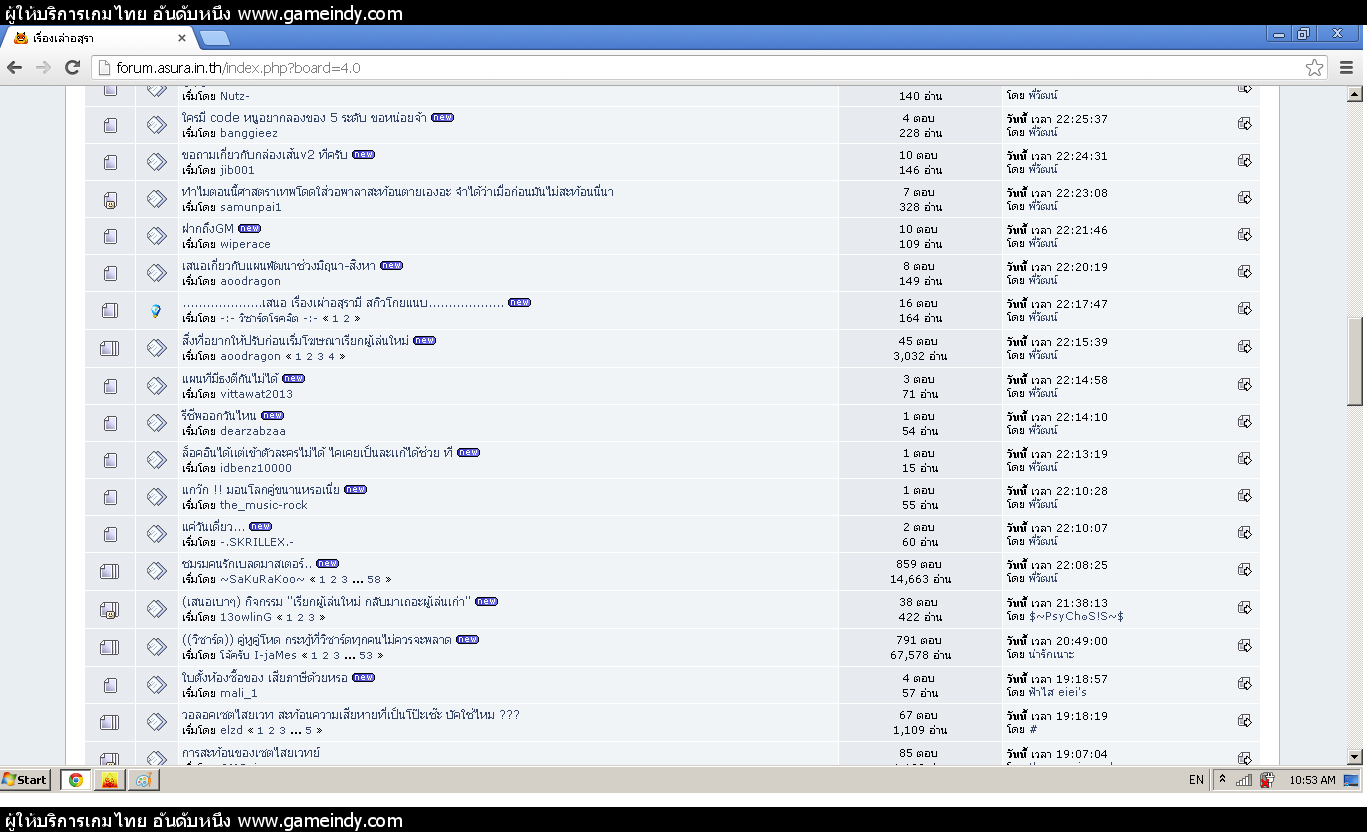Click the scrollbar up arrow
The width and height of the screenshot is (1367, 832).
pyautogui.click(x=1355, y=95)
